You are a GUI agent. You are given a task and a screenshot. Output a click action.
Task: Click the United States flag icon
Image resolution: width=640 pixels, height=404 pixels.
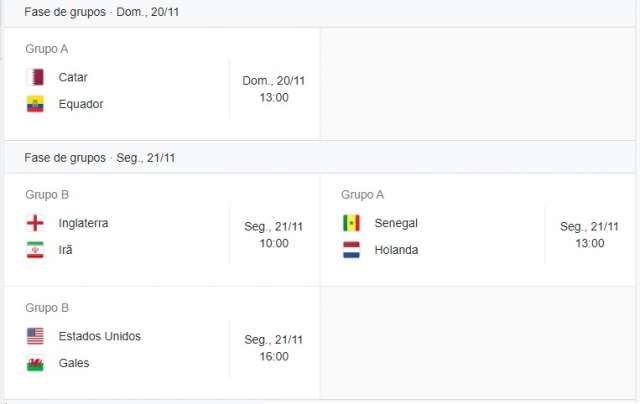(35, 336)
